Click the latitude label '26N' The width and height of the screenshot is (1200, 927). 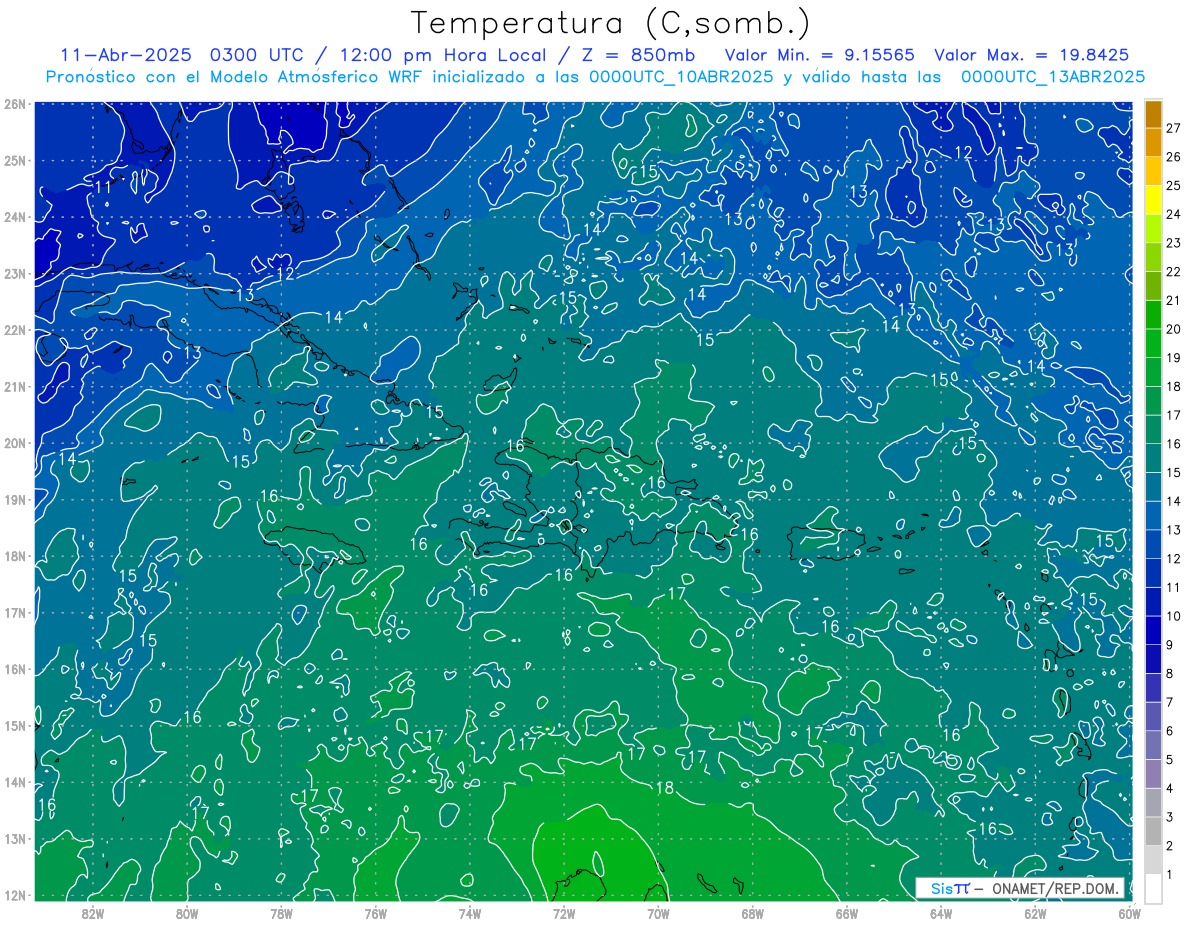[14, 104]
